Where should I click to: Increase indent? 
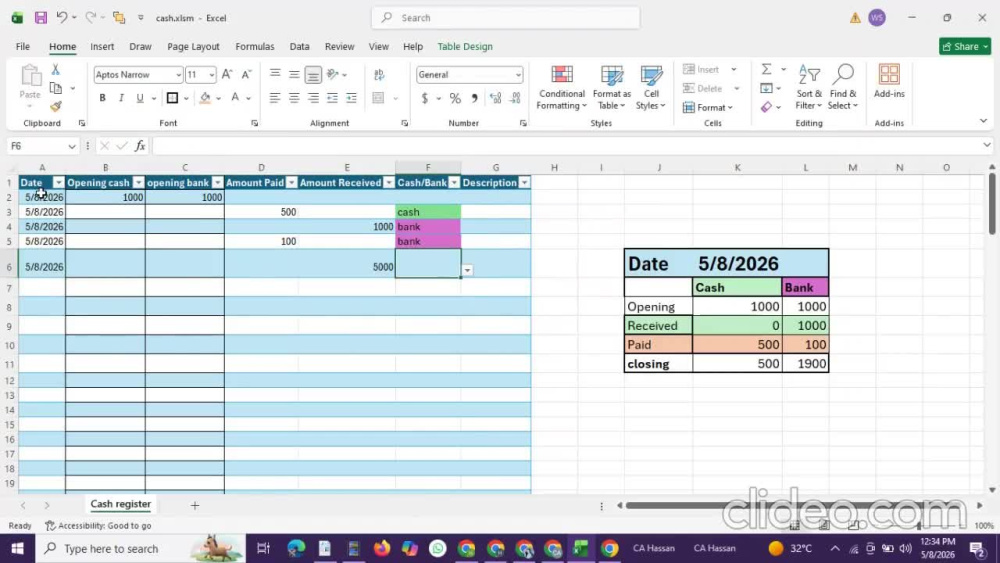tap(351, 98)
